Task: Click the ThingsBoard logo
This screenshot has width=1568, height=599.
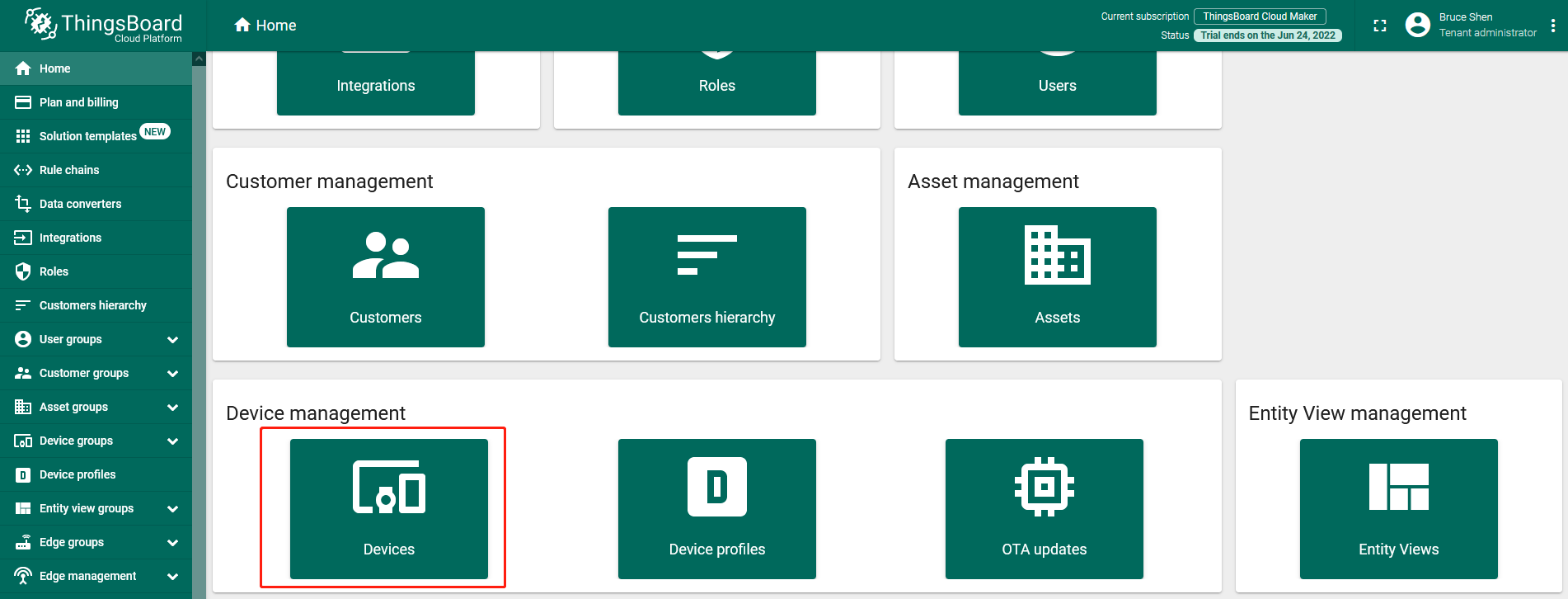Action: tap(103, 26)
